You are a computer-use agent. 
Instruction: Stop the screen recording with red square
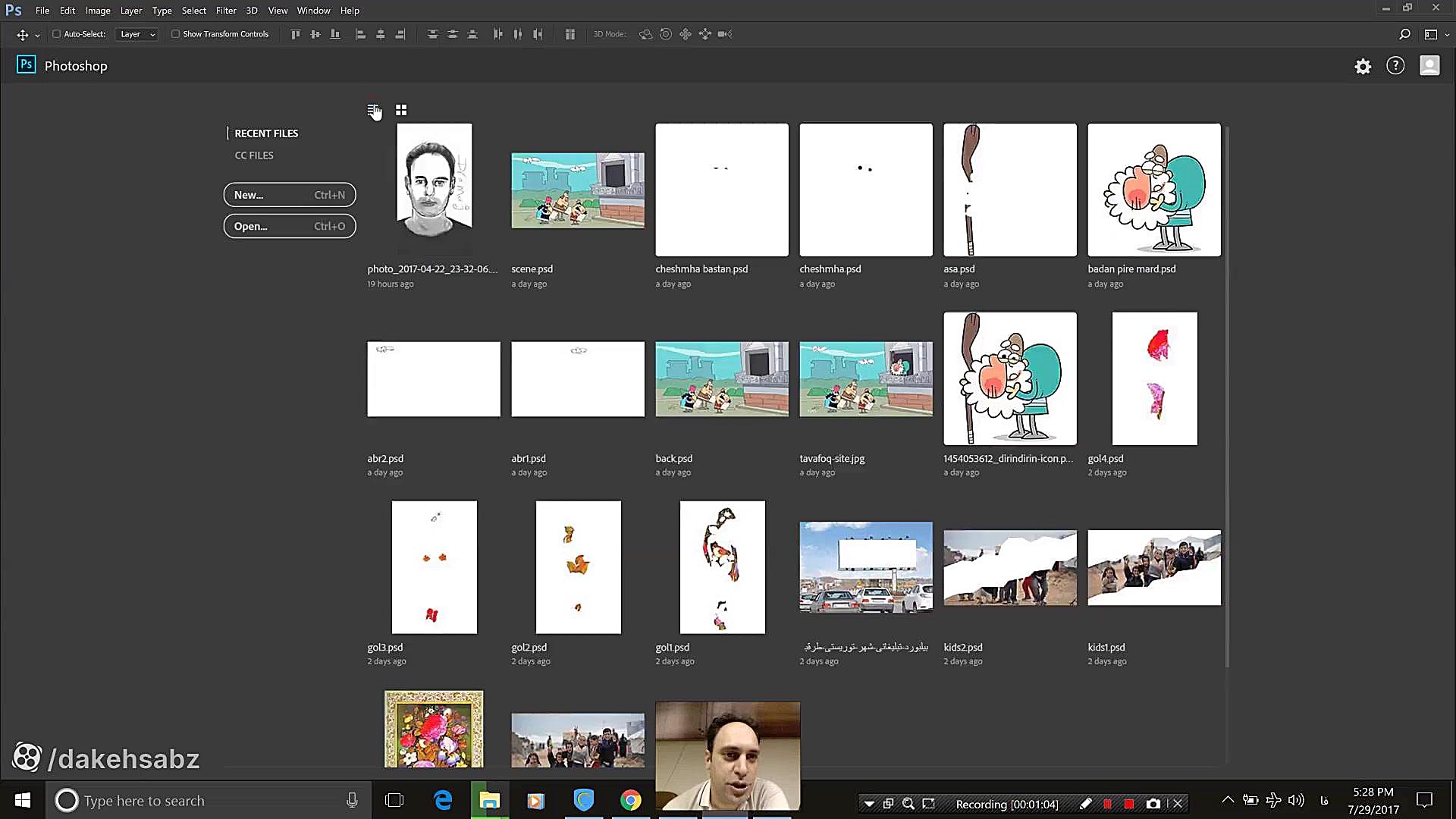[1129, 804]
